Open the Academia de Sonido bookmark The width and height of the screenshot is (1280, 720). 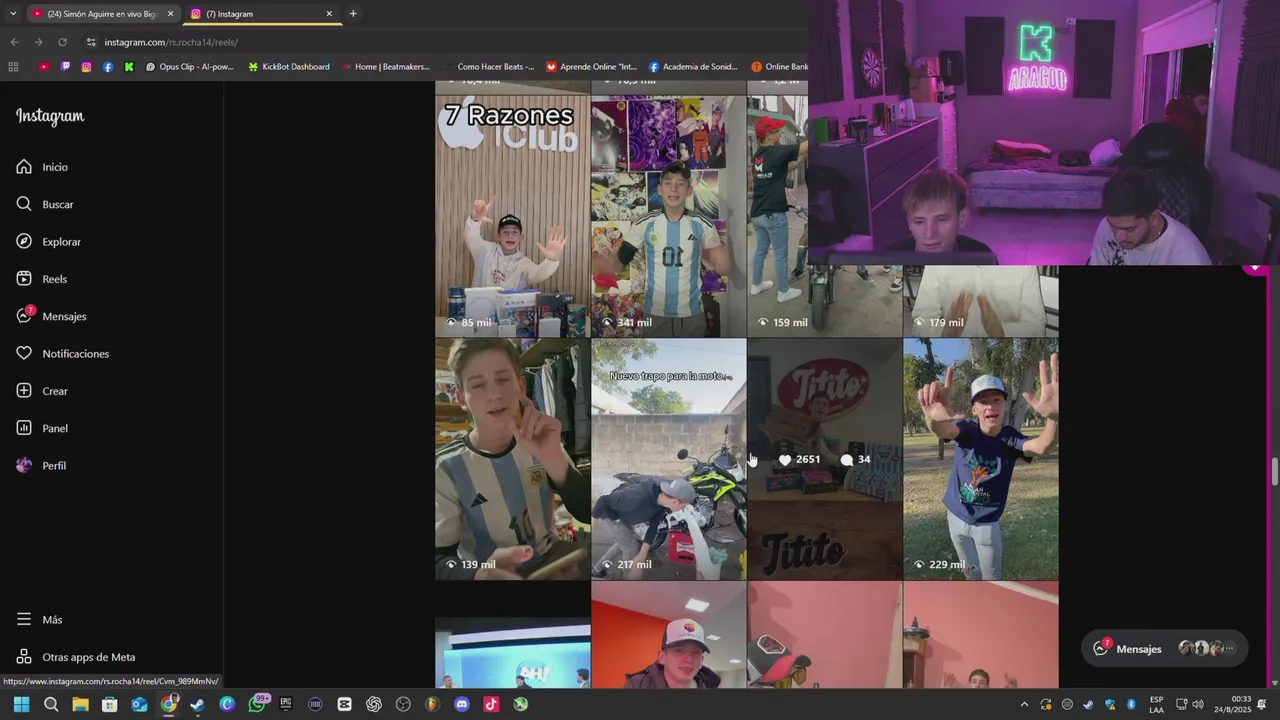click(693, 67)
